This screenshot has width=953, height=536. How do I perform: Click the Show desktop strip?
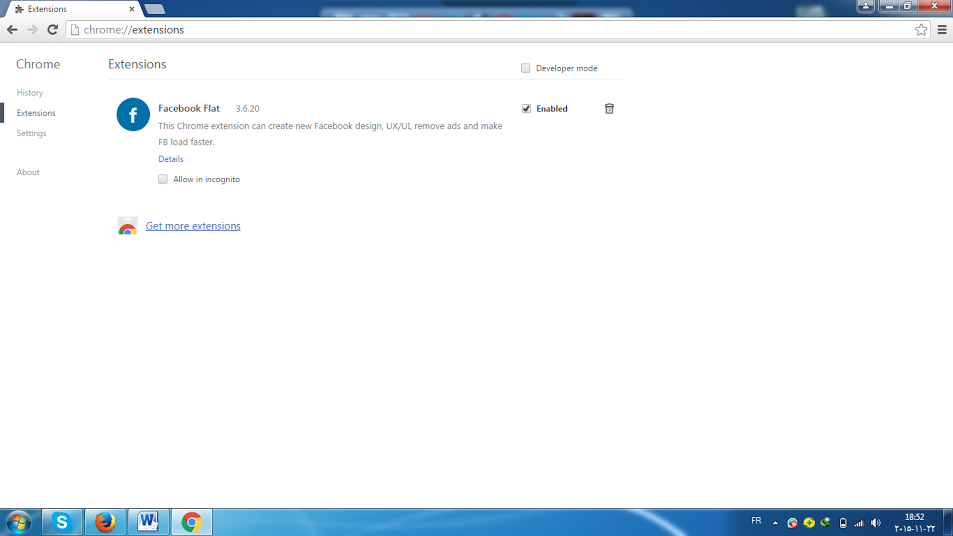tap(948, 522)
